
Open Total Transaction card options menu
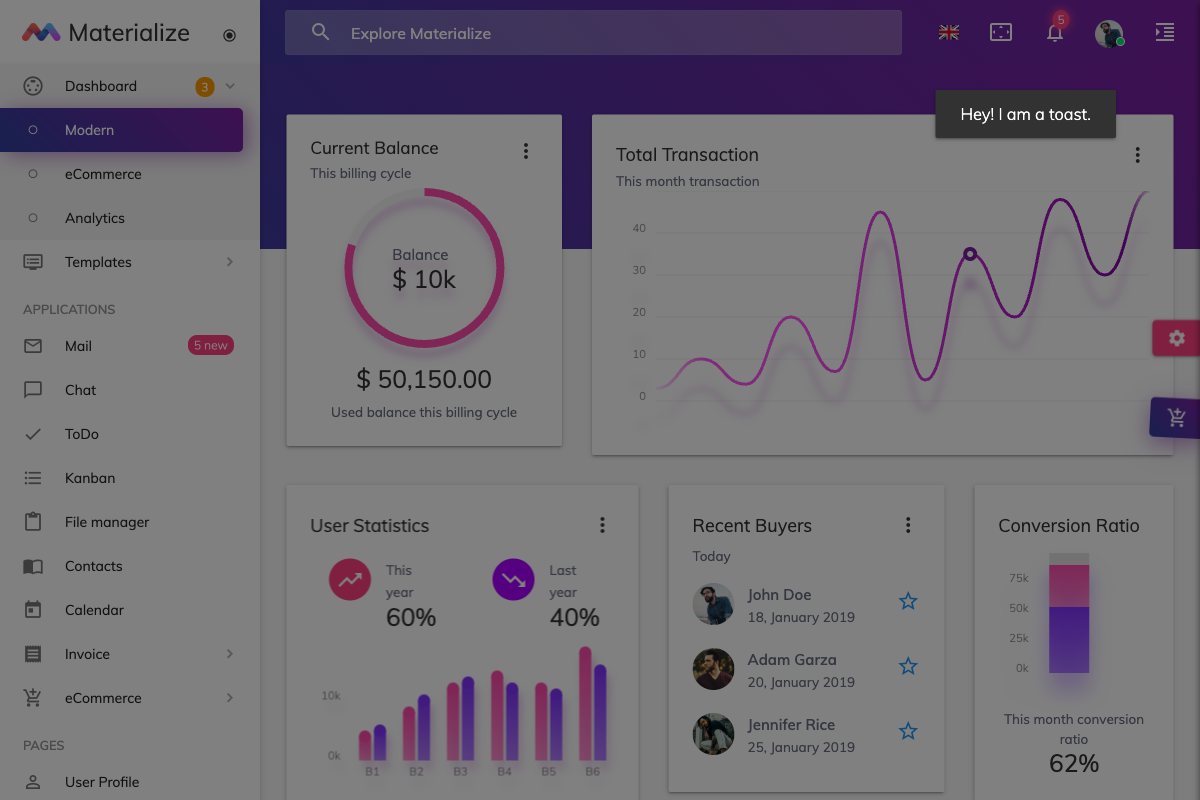(1137, 155)
